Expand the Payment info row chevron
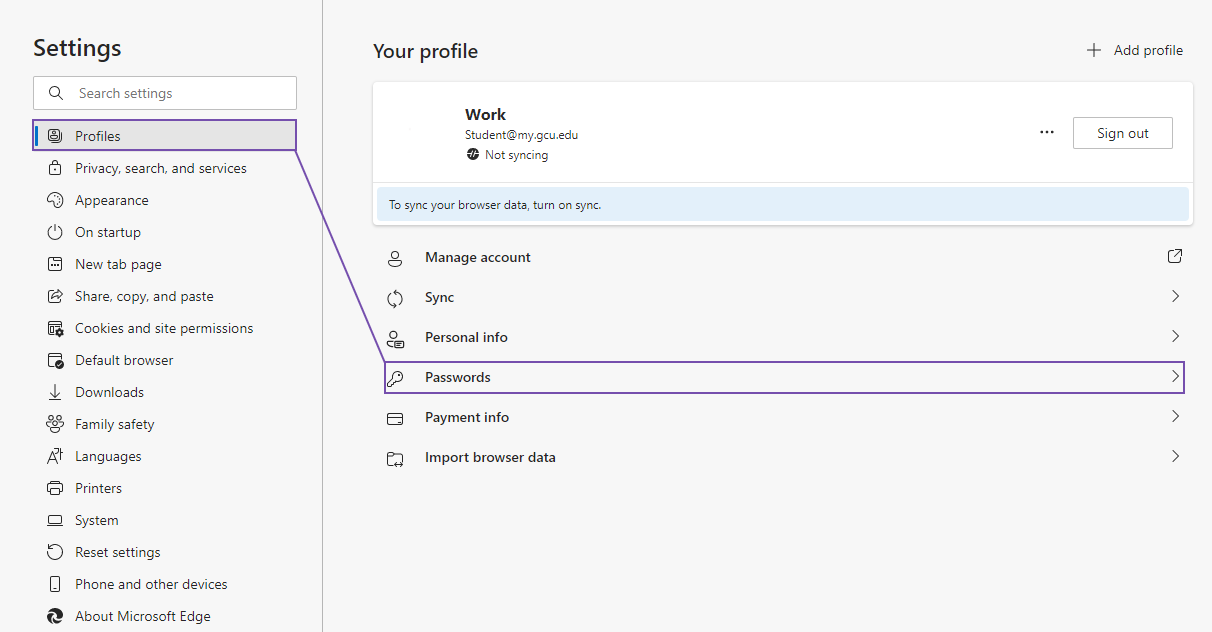The image size is (1212, 632). click(1175, 416)
